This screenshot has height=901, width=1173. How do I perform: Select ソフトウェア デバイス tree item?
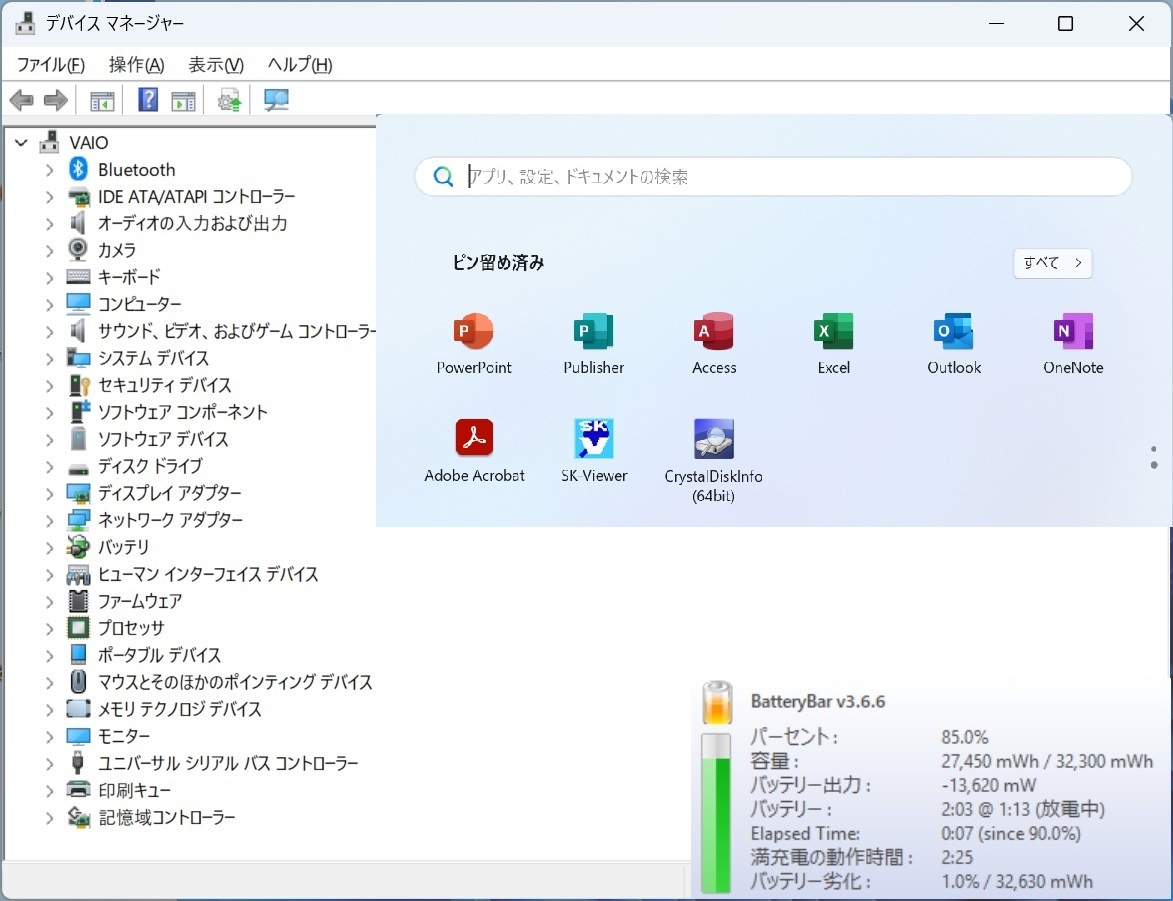tap(163, 439)
